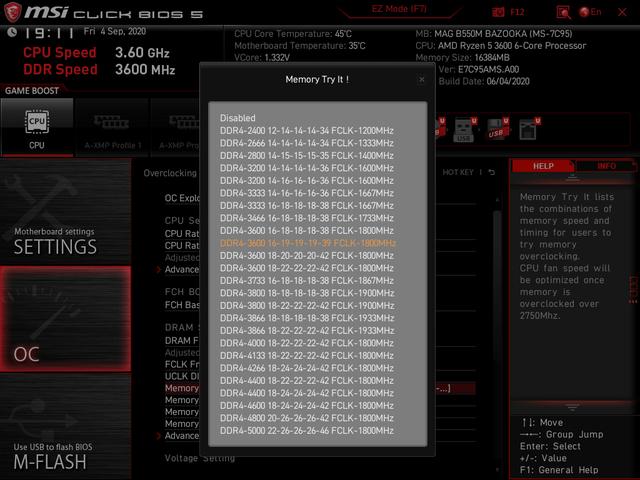The image size is (640, 480).
Task: Select DDR4-3200 14-16-16-16-36 FCLK-1600MHz option
Action: 307,180
